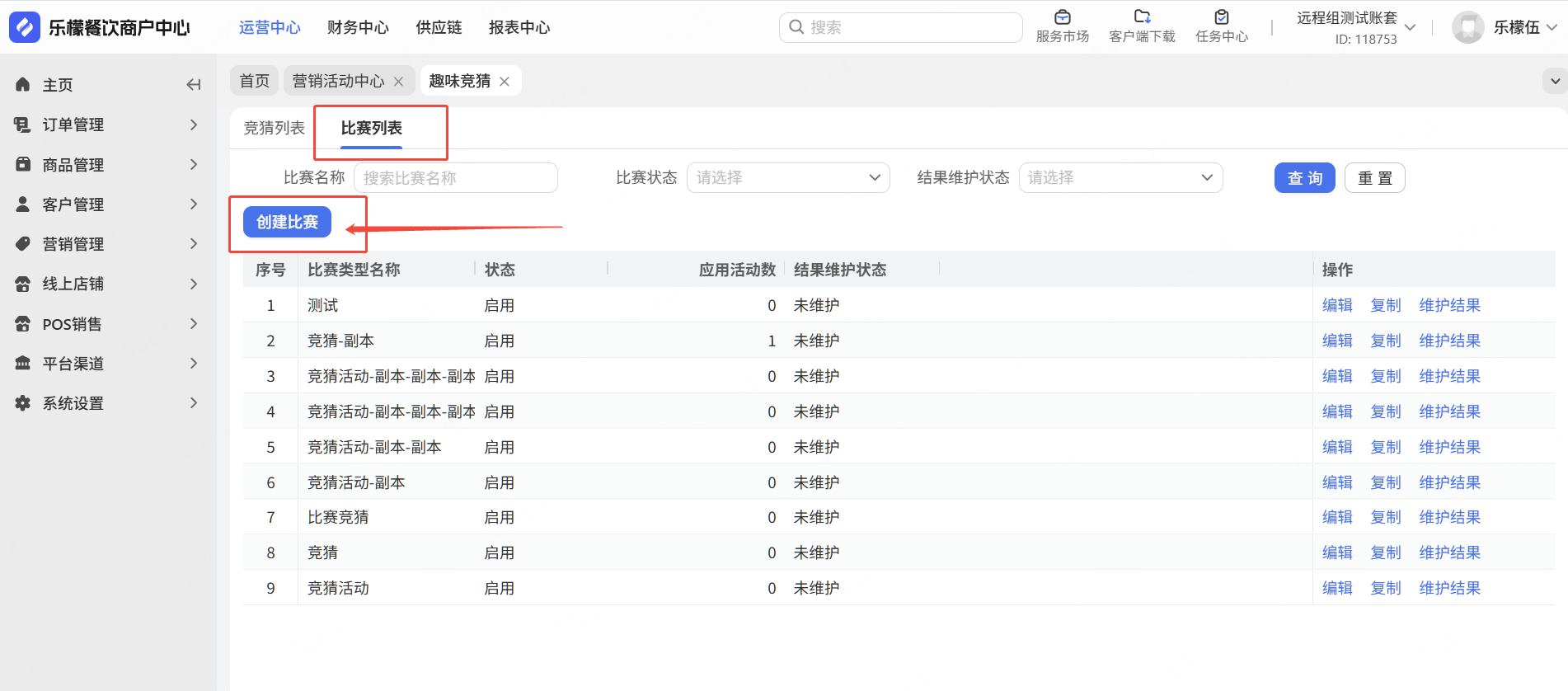The width and height of the screenshot is (1568, 691).
Task: Click the 创建比赛 button
Action: coord(287,222)
